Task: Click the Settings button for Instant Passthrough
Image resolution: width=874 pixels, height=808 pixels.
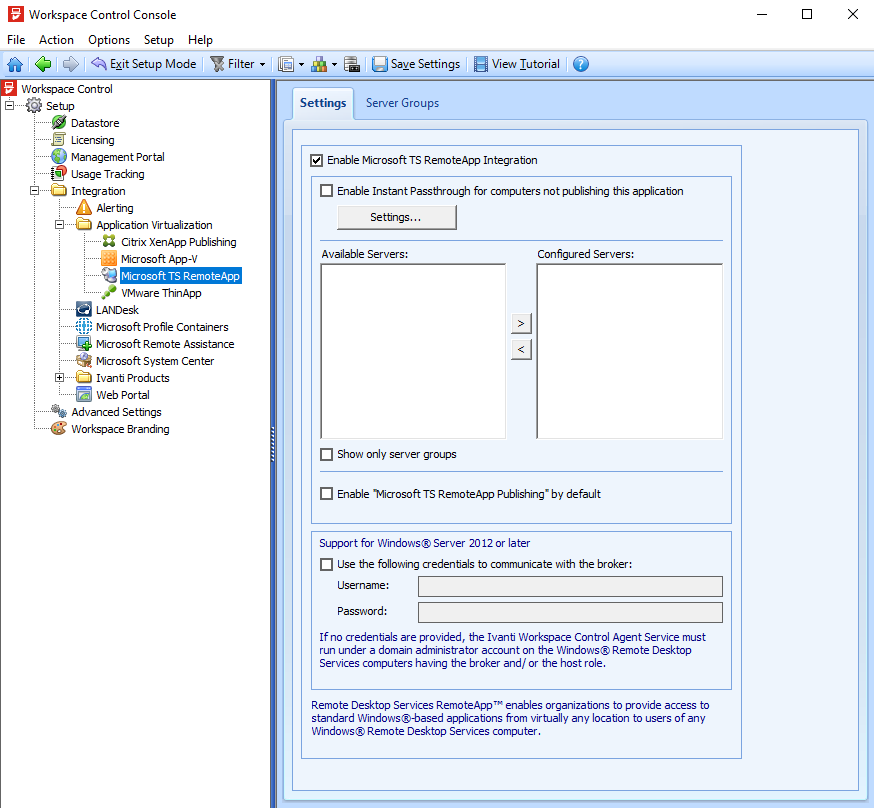Action: (396, 217)
